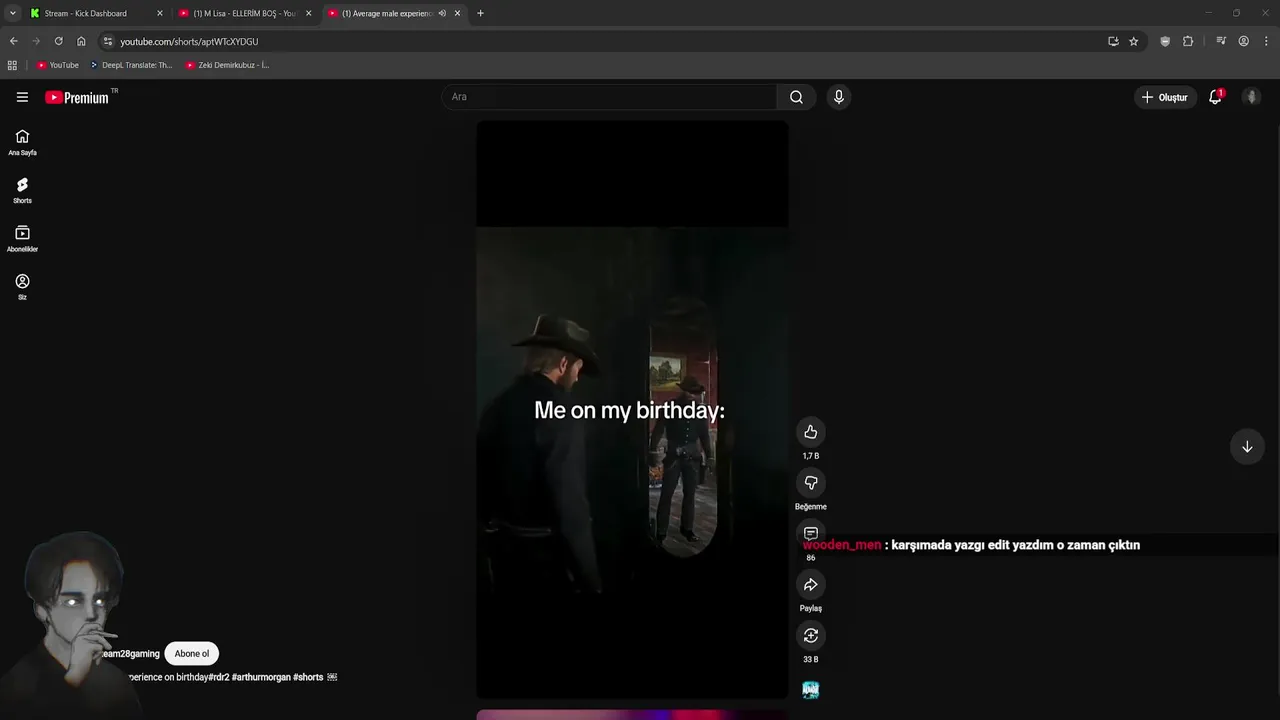Open the Chrome profile icon
This screenshot has width=1280, height=720.
coord(1243,41)
